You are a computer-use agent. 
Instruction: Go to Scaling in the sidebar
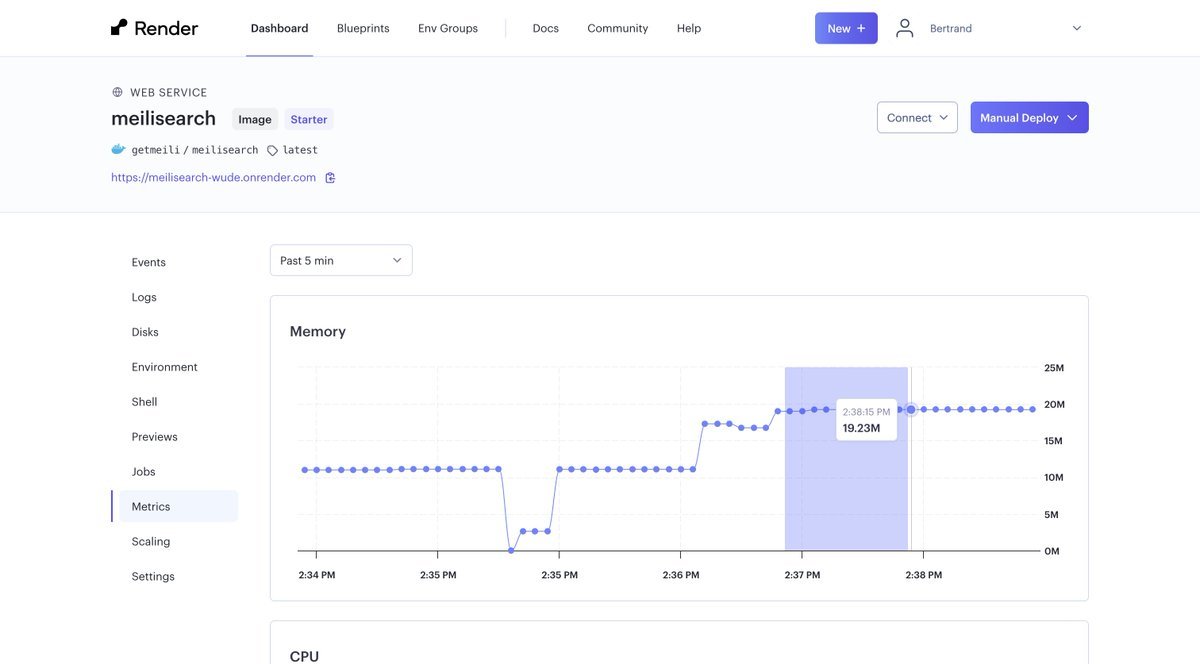click(x=151, y=542)
